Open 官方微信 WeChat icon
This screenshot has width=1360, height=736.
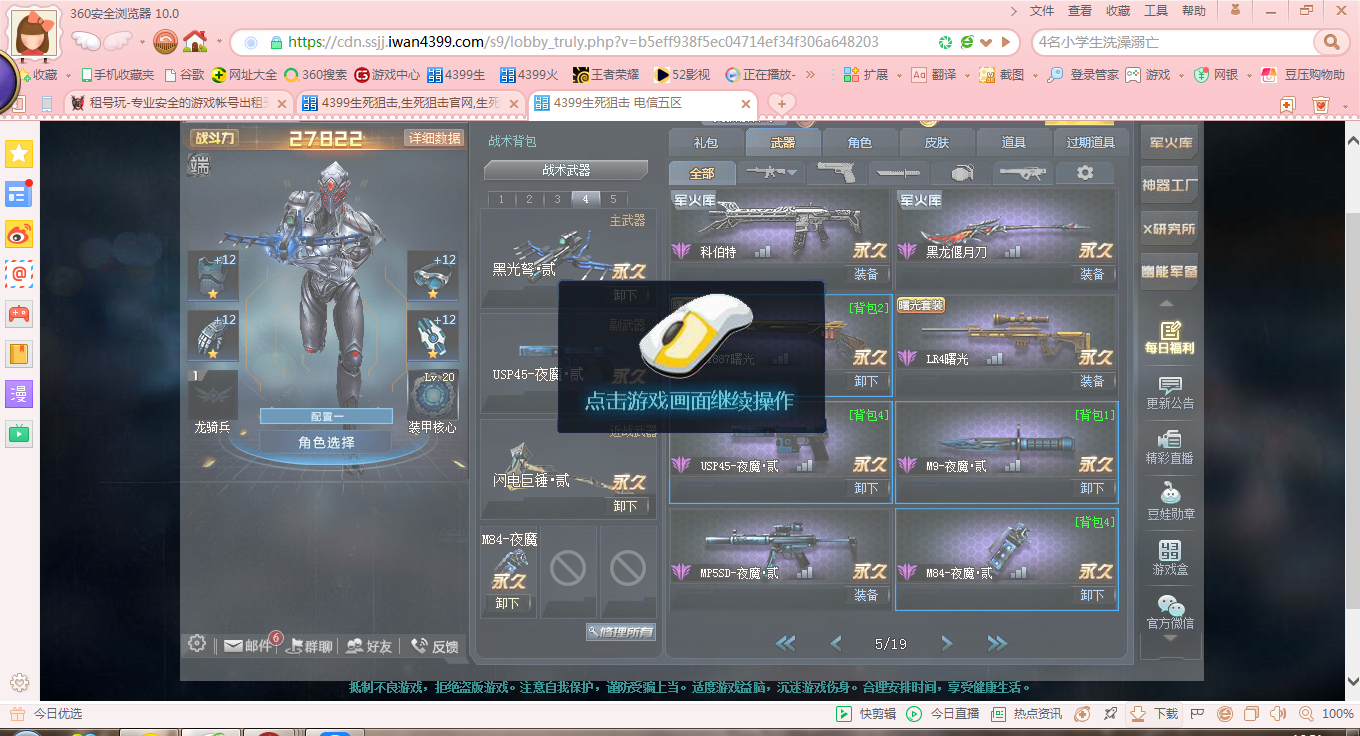click(x=1169, y=612)
